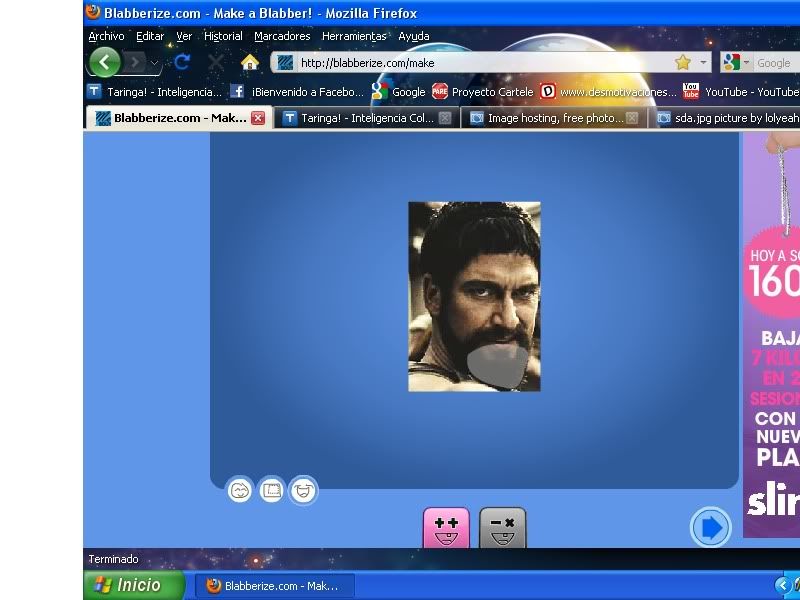The height and width of the screenshot is (600, 800).
Task: Open the Historial menu
Action: click(x=223, y=36)
